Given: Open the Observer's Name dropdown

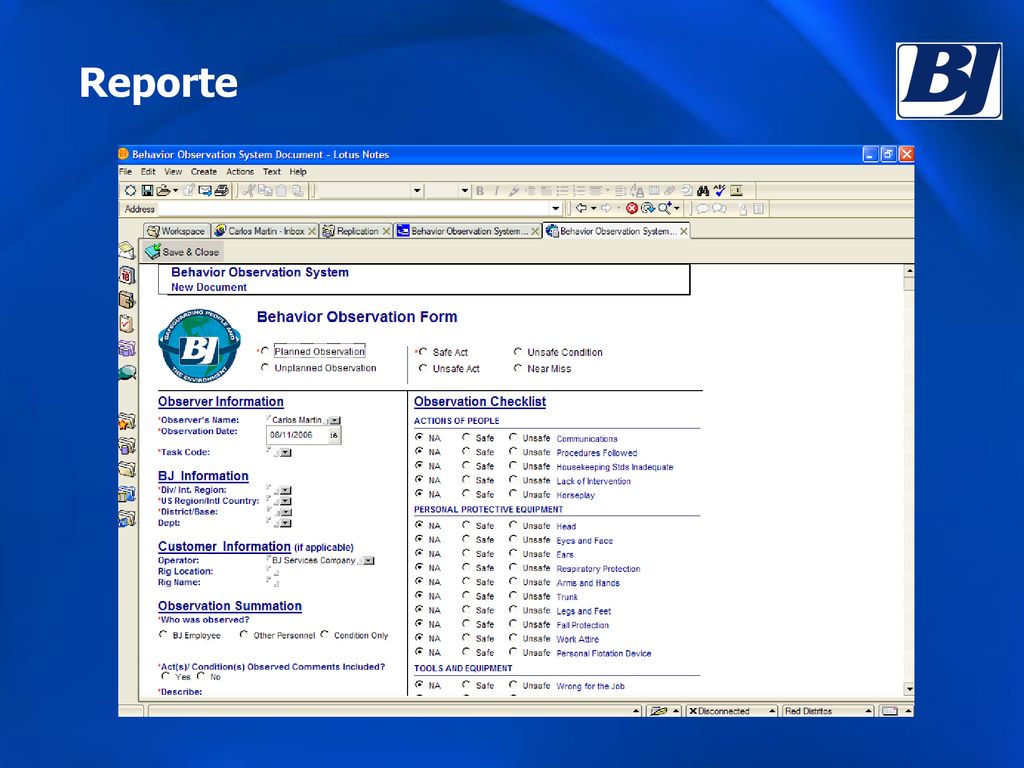Looking at the screenshot, I should (x=335, y=421).
